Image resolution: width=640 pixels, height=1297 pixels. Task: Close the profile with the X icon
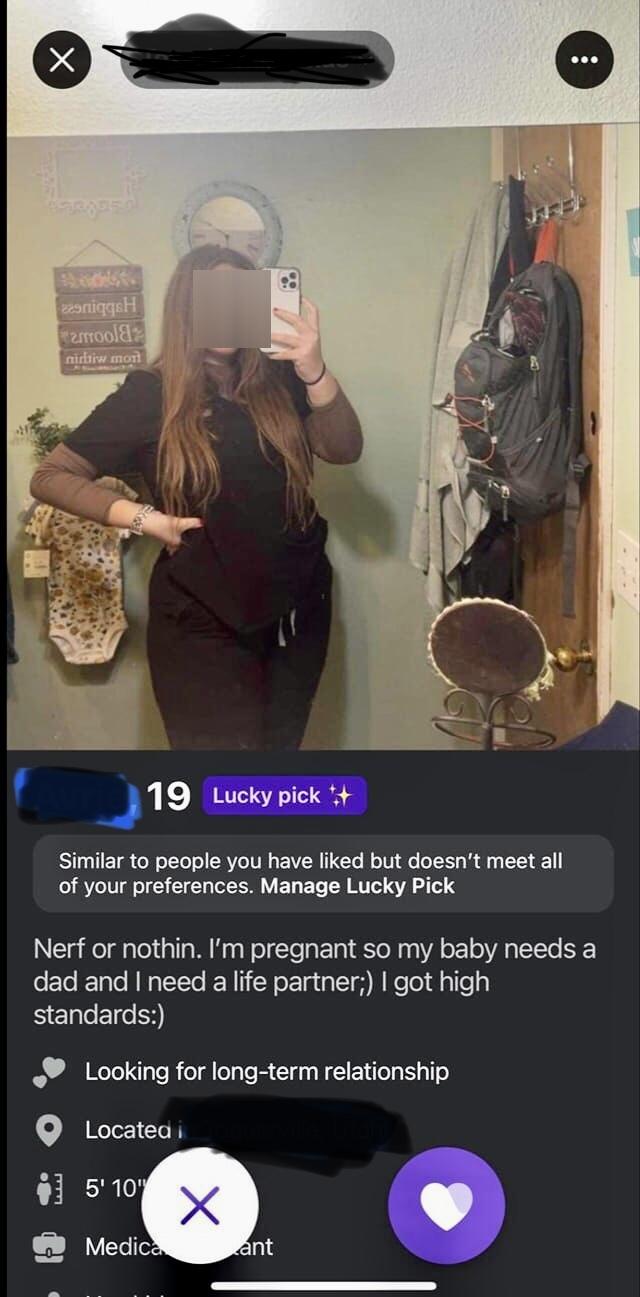[x=62, y=60]
